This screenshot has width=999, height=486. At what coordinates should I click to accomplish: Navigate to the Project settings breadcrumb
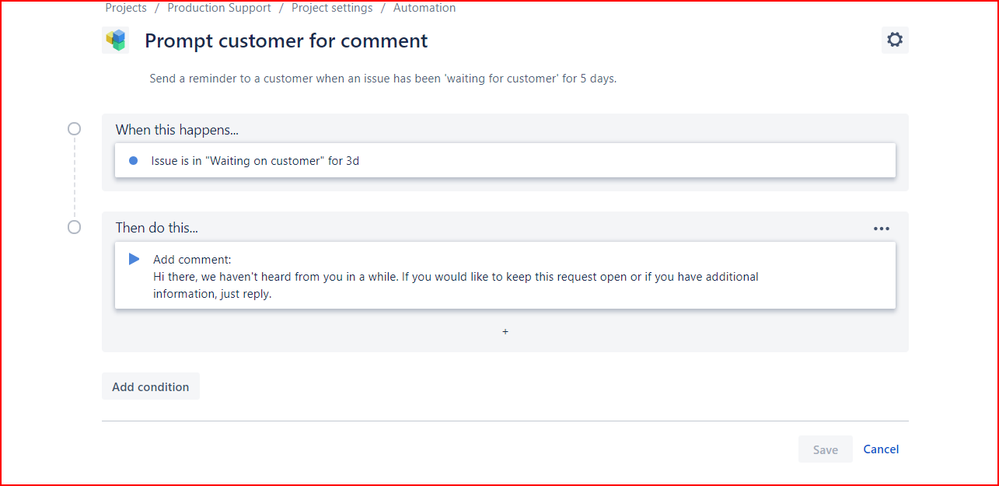tap(332, 8)
